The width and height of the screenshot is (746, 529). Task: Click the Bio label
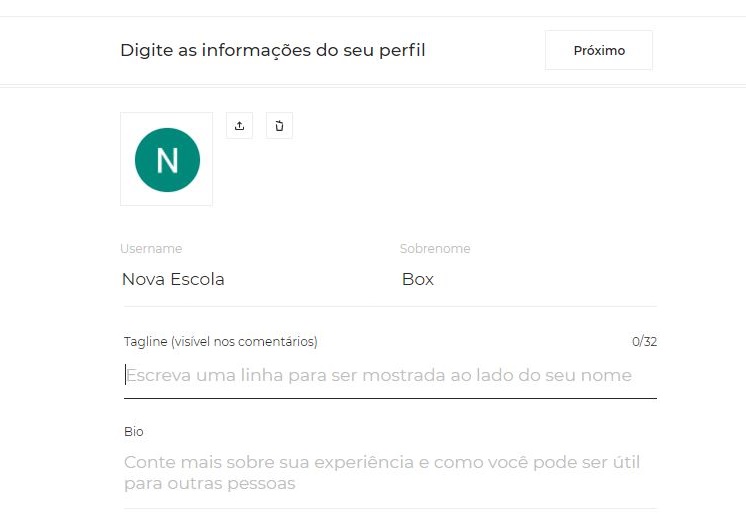(134, 432)
